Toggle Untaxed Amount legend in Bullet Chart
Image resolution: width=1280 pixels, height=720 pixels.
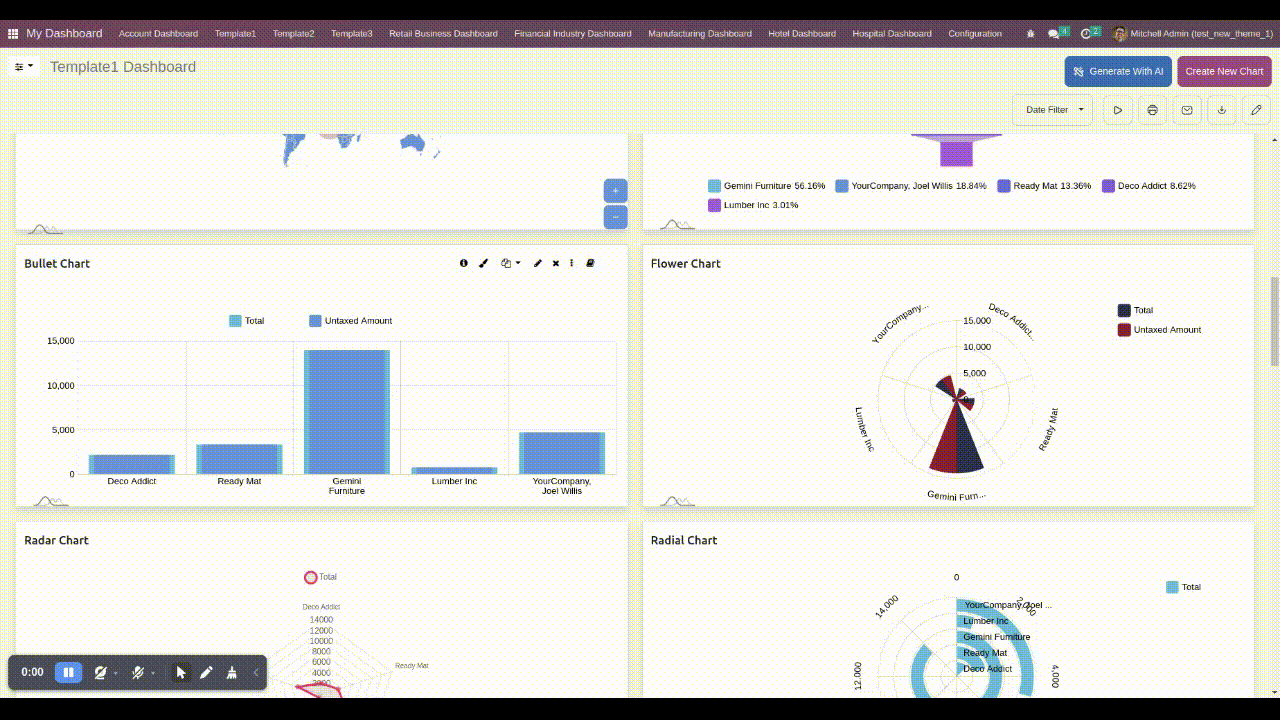pos(351,321)
